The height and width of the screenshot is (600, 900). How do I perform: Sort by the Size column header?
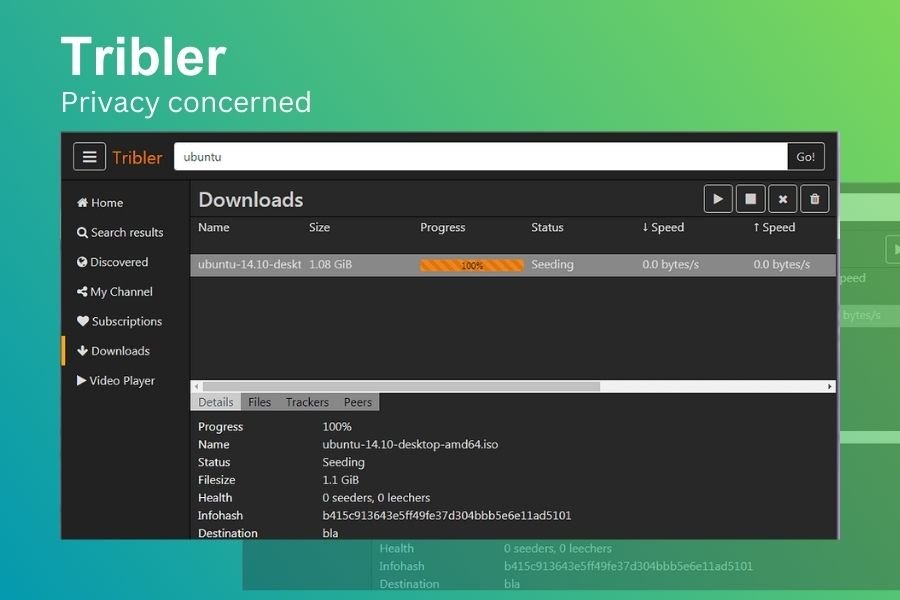[x=319, y=228]
